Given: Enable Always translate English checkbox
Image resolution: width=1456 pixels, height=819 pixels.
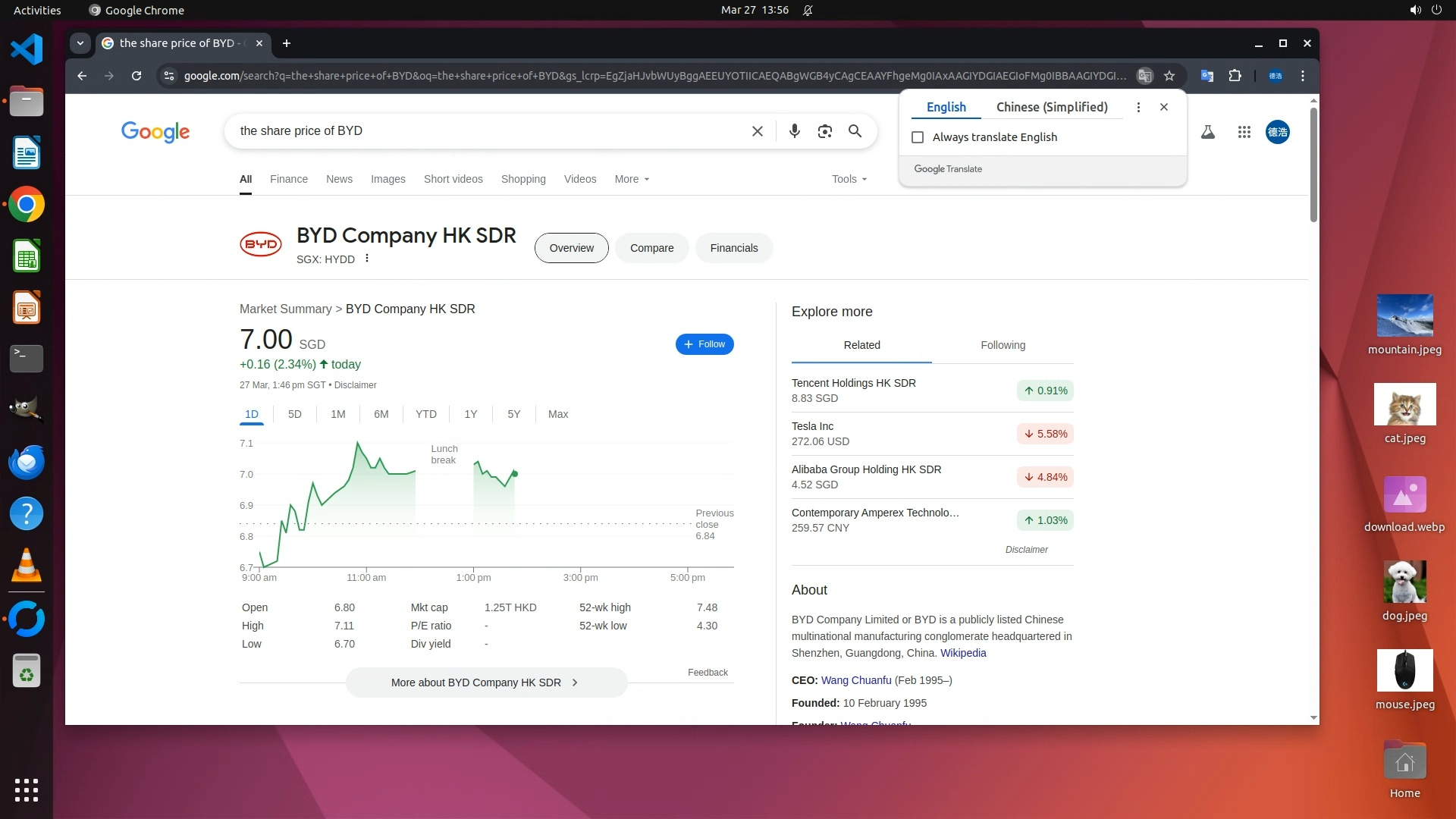Looking at the screenshot, I should tap(918, 137).
